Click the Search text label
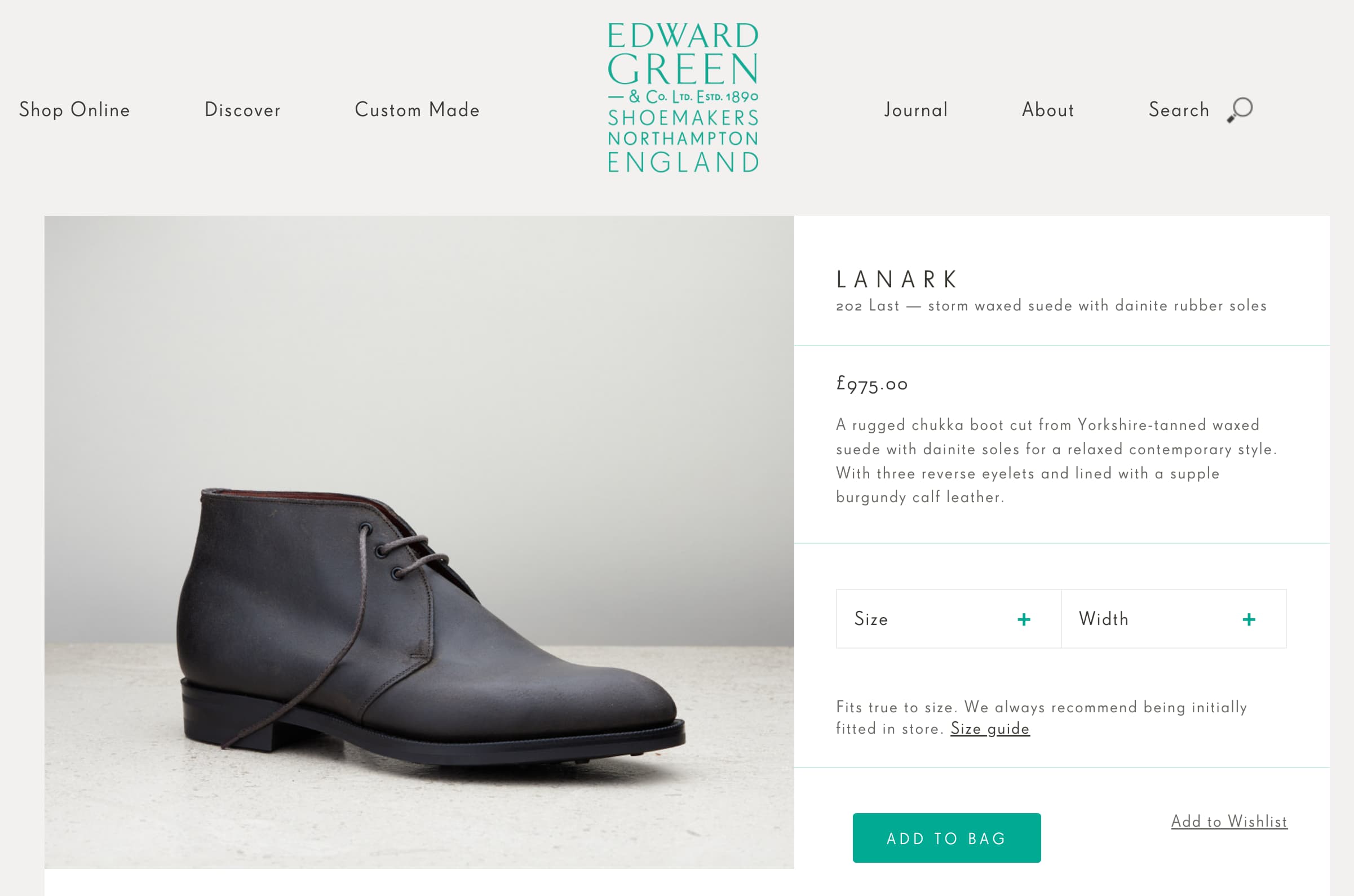This screenshot has height=896, width=1354. 1179,110
